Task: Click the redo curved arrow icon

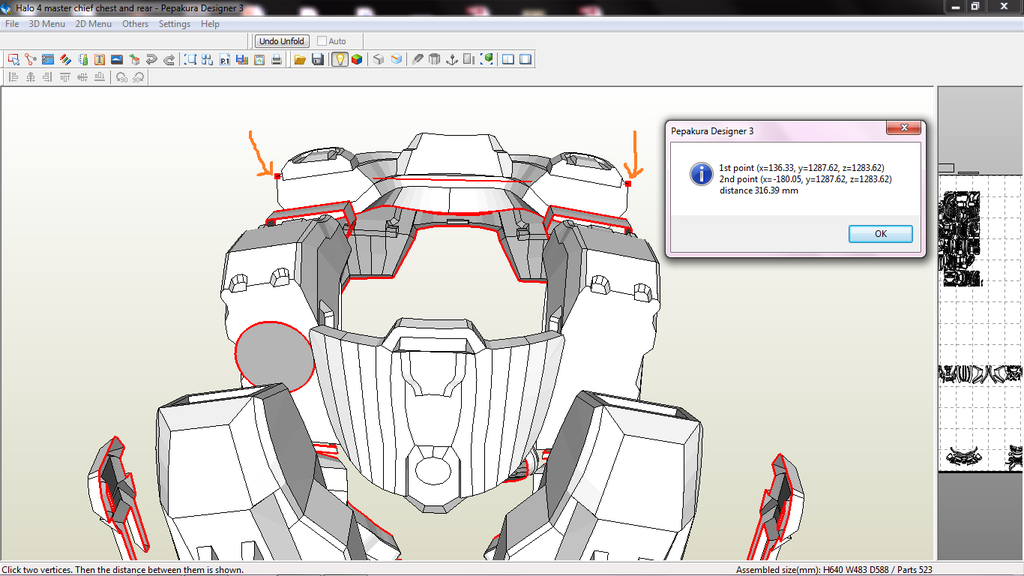Action: [x=169, y=60]
